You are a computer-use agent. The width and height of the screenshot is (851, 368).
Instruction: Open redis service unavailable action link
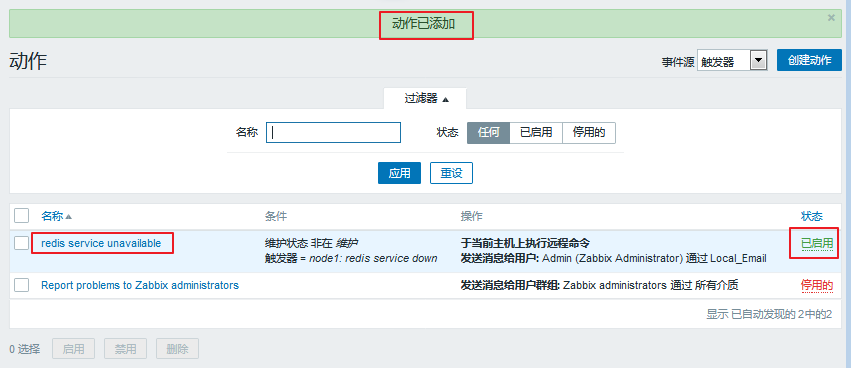tap(101, 243)
